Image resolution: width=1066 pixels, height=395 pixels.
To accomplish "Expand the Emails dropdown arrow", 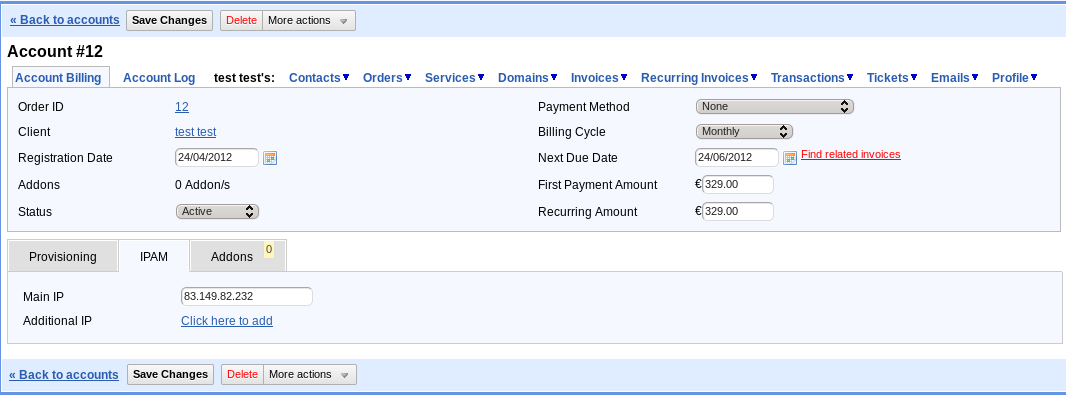I will [x=975, y=77].
